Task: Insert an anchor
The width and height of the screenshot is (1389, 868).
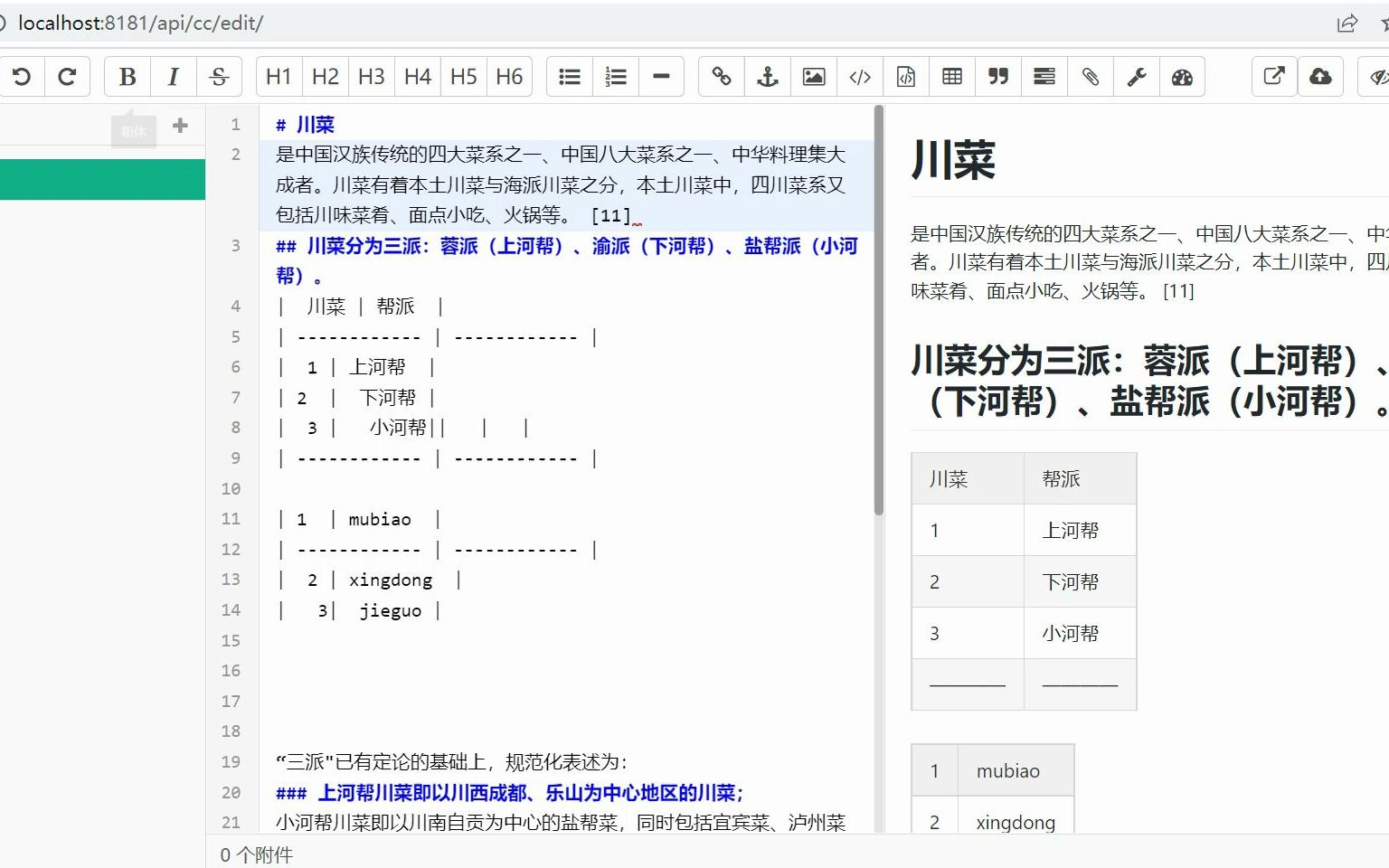Action: tap(768, 77)
